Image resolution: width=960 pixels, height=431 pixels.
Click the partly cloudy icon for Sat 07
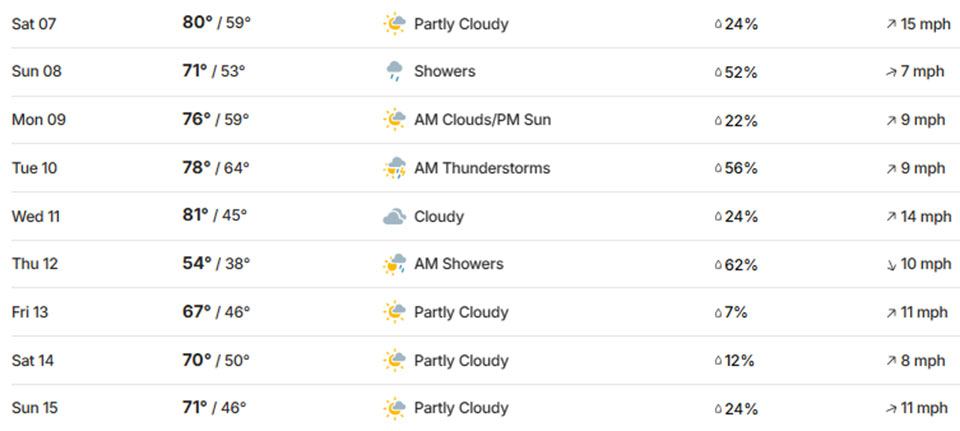click(x=394, y=24)
